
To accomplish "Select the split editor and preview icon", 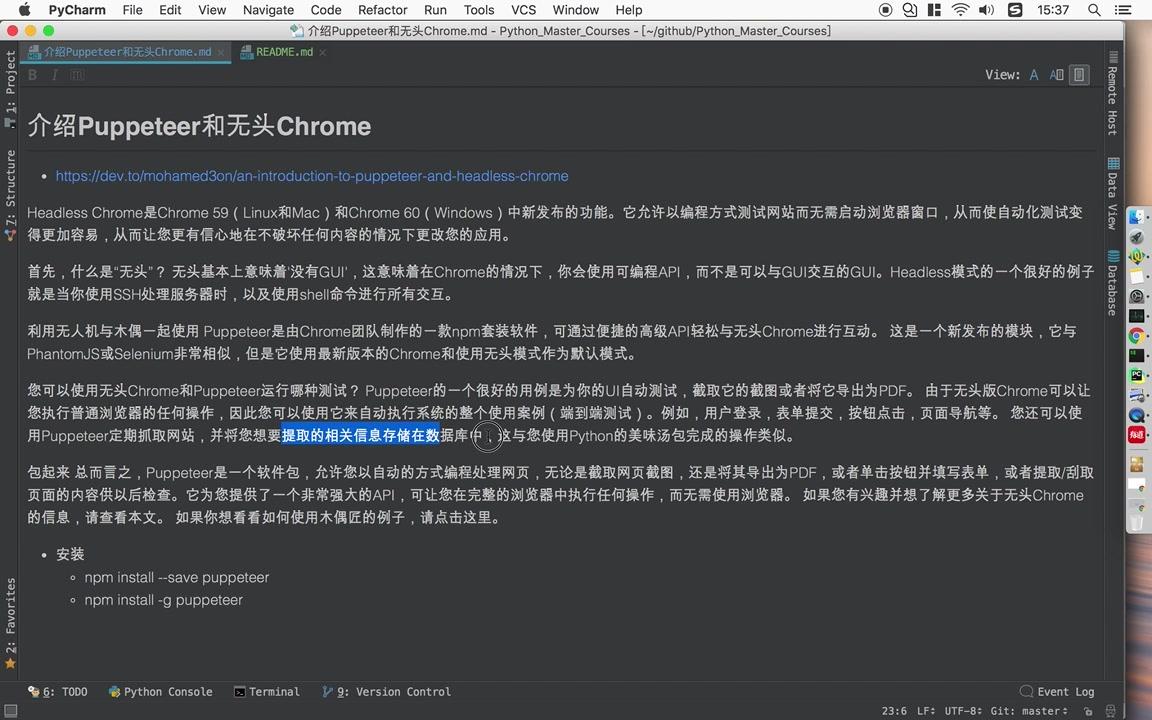I will (x=1058, y=75).
